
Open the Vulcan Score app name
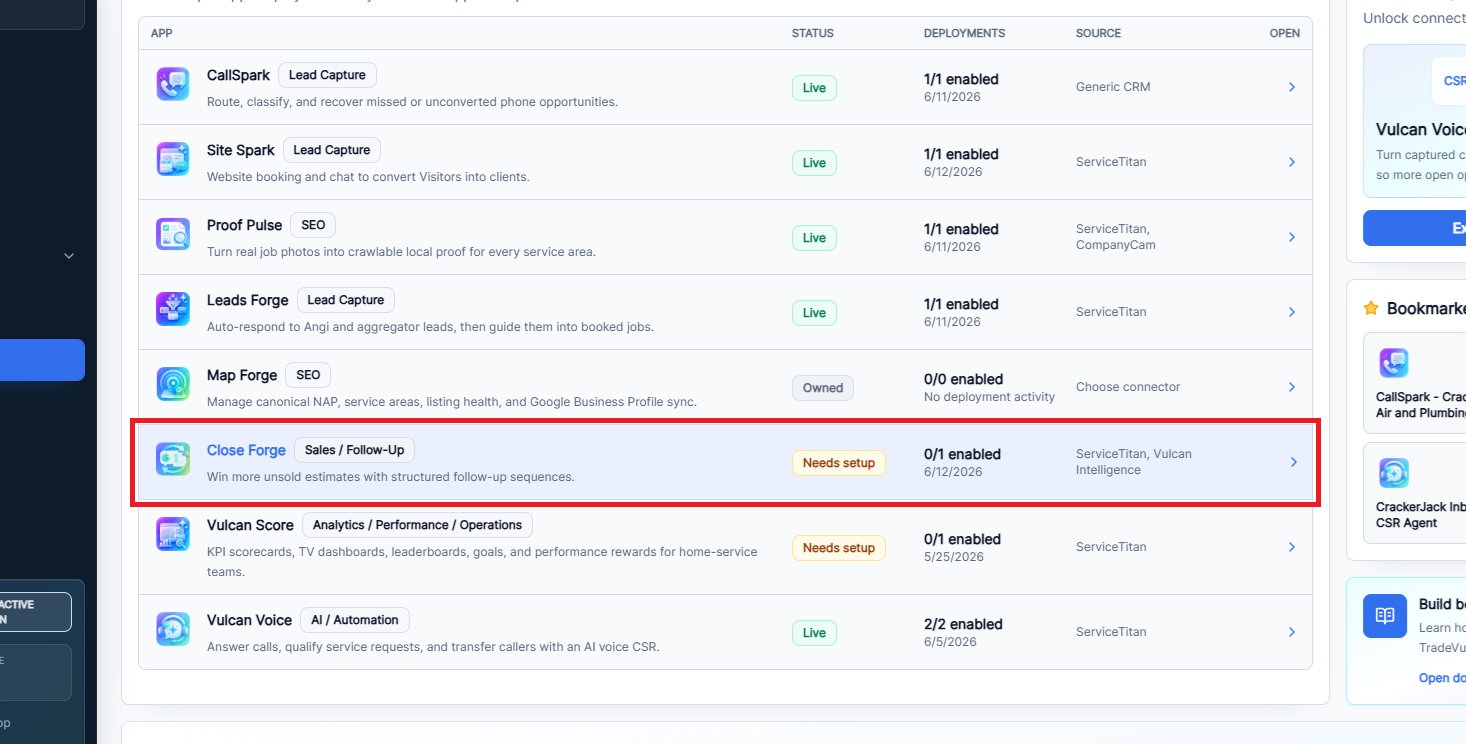click(x=250, y=525)
